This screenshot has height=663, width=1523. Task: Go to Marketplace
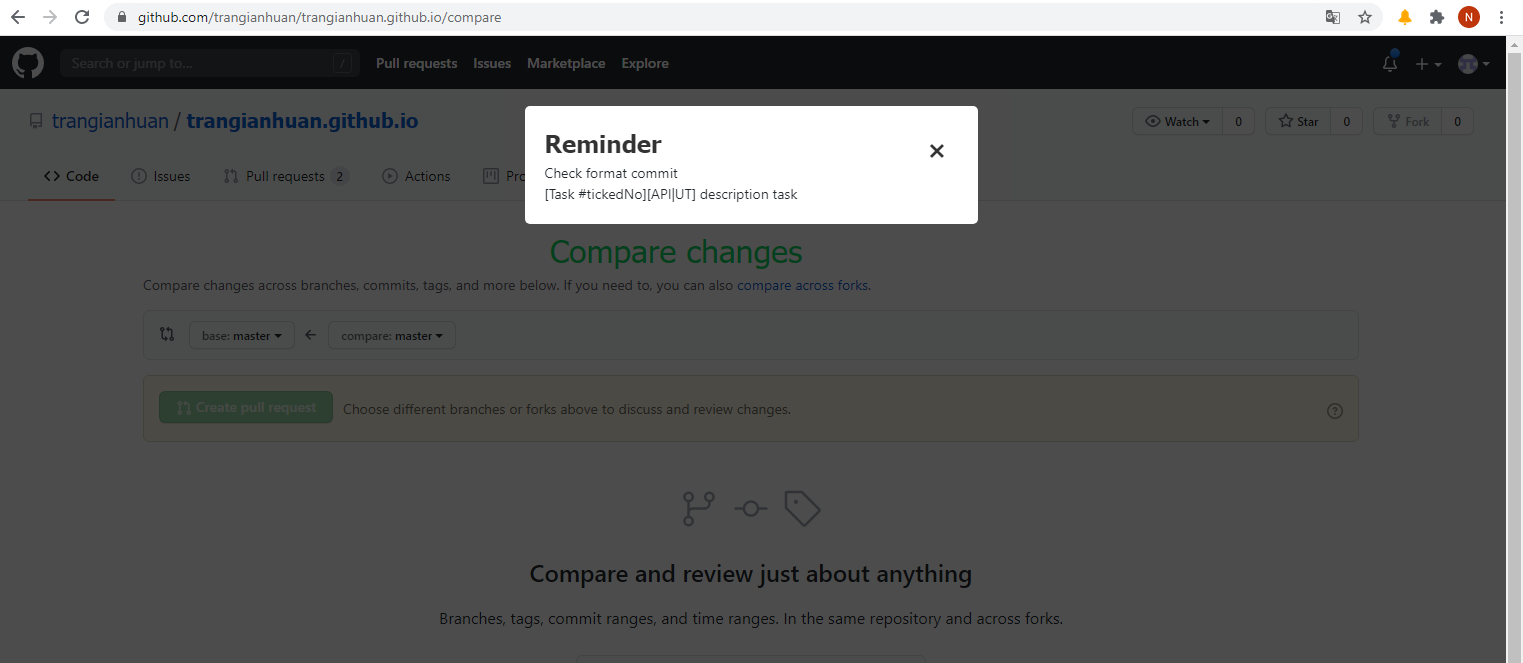[x=566, y=63]
